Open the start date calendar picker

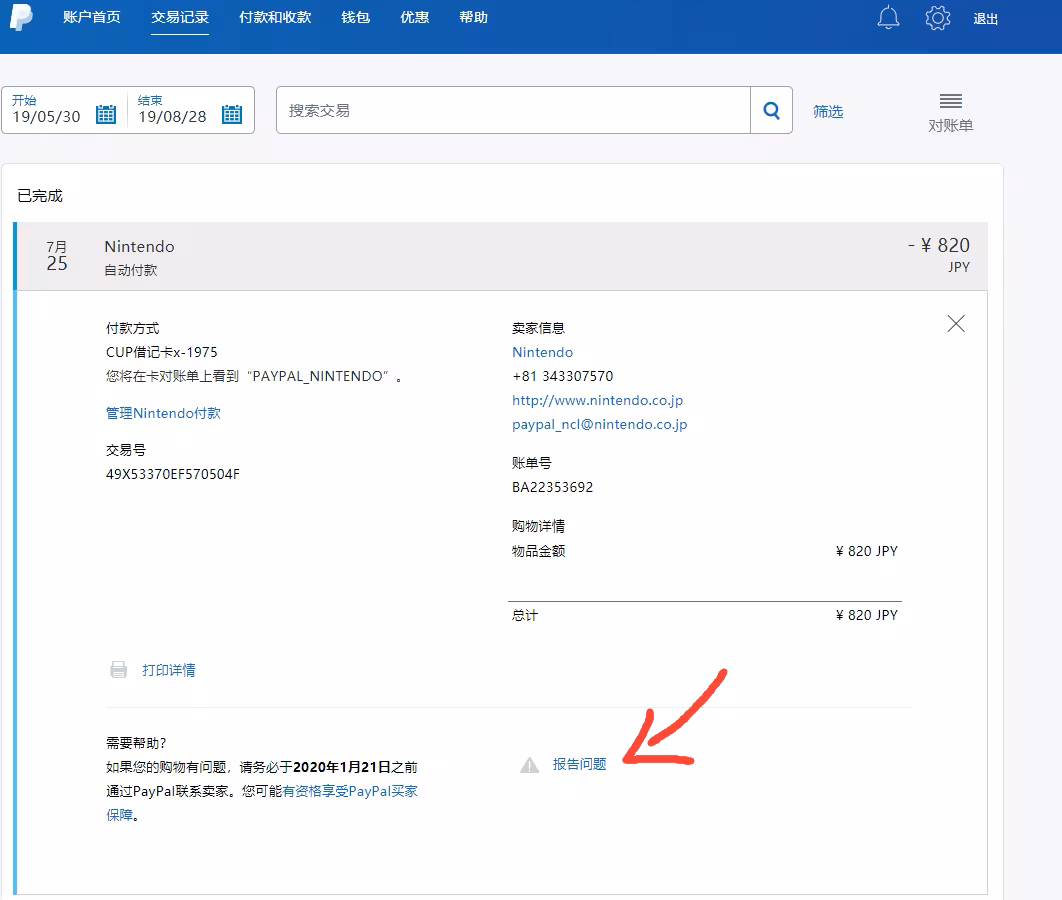106,114
